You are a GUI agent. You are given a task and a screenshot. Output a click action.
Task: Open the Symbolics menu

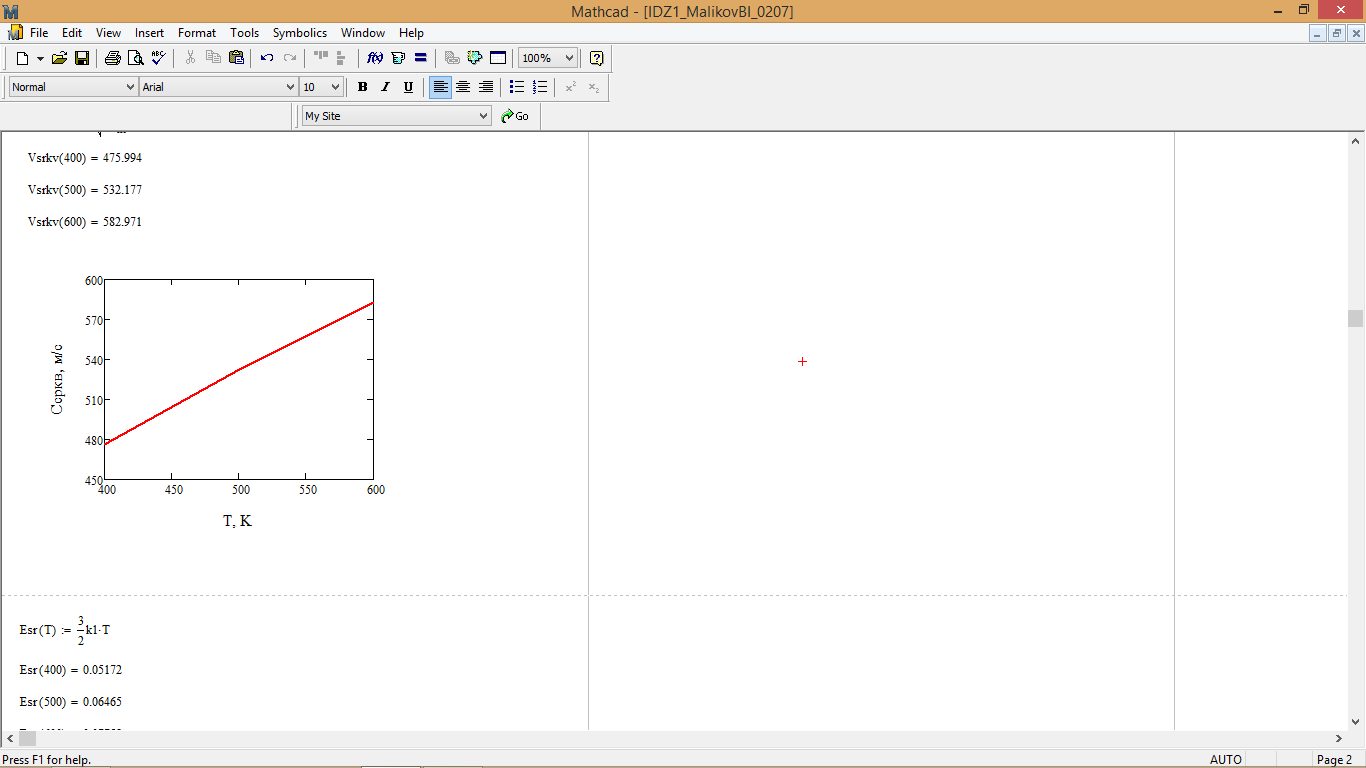tap(300, 33)
